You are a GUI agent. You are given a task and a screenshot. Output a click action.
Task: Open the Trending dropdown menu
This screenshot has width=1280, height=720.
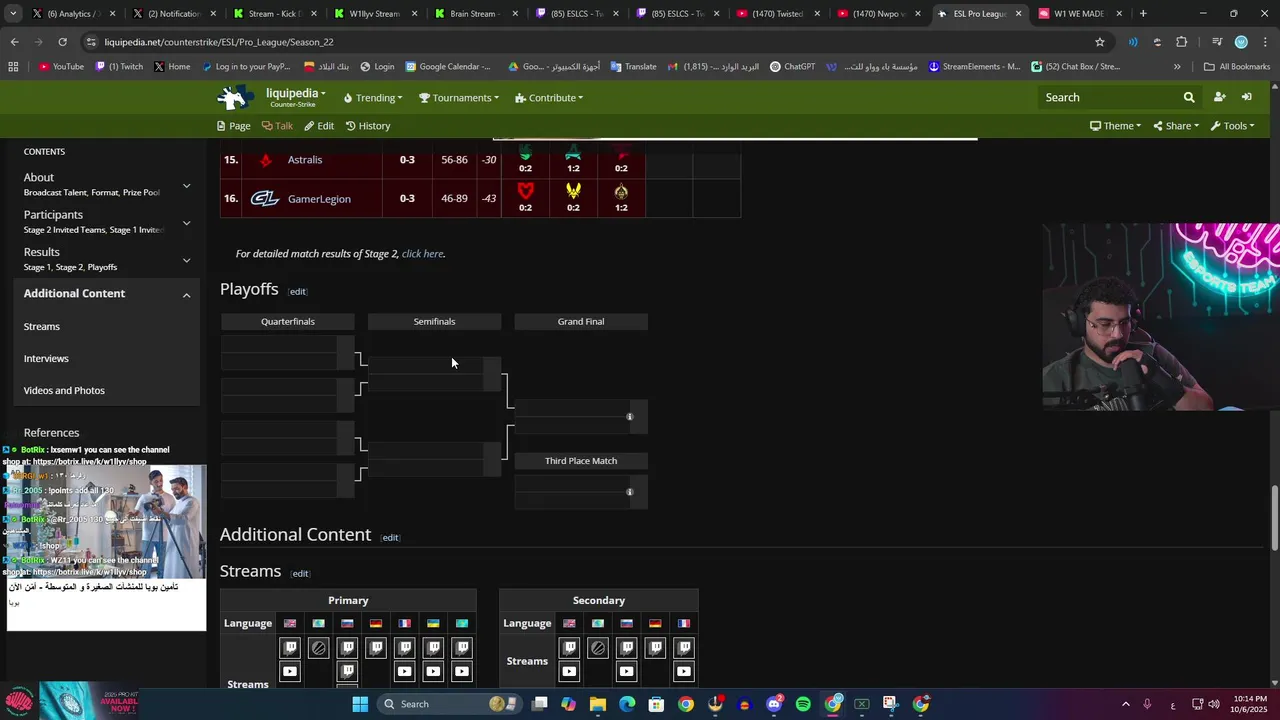[x=373, y=98]
